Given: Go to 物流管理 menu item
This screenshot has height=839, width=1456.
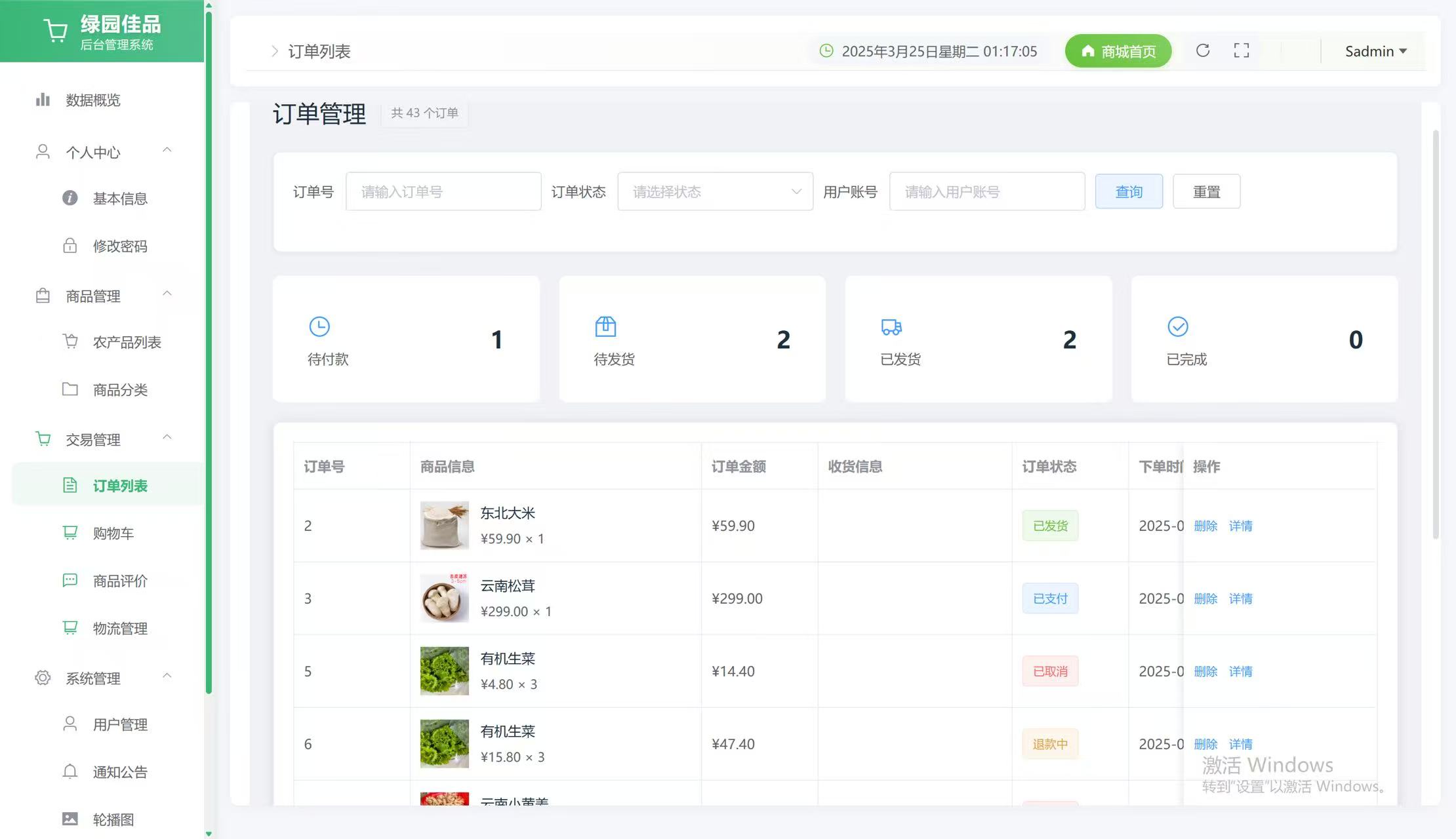Looking at the screenshot, I should [x=108, y=628].
